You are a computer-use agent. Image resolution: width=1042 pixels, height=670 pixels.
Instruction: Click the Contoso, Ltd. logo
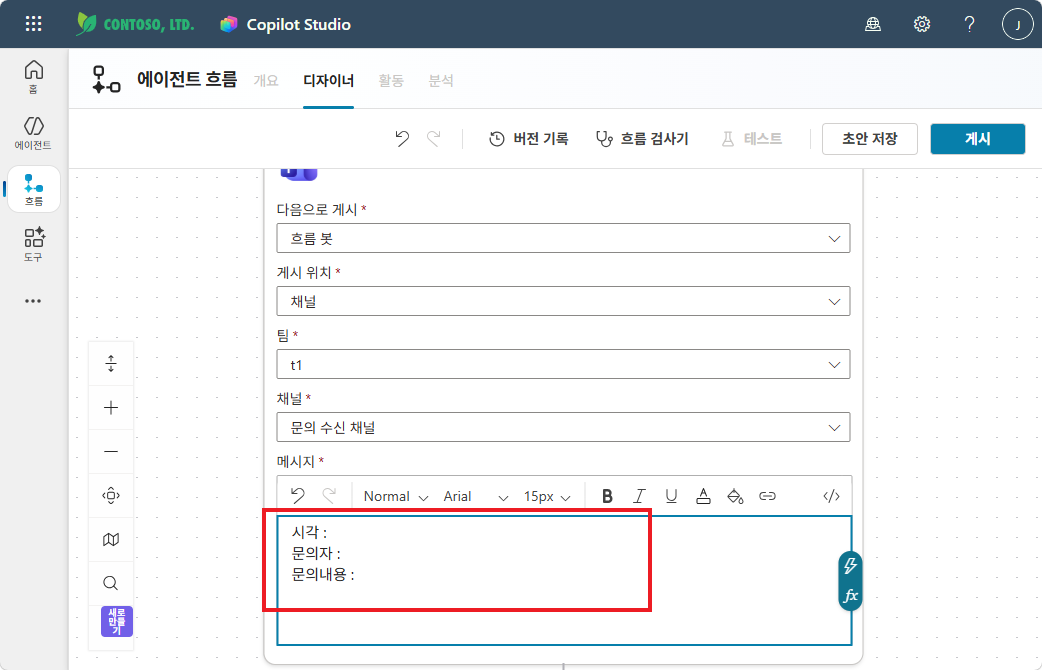point(136,25)
